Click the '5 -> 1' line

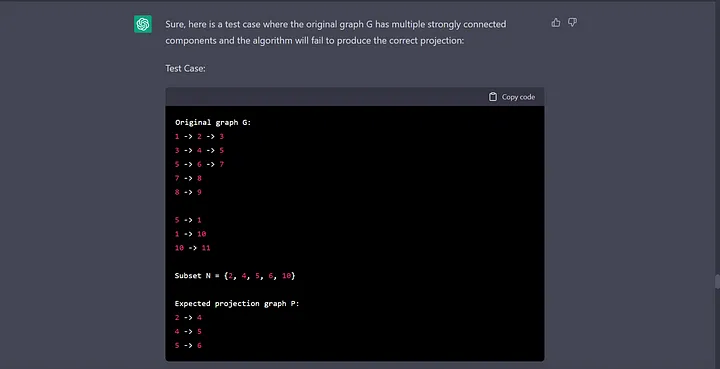coord(188,220)
